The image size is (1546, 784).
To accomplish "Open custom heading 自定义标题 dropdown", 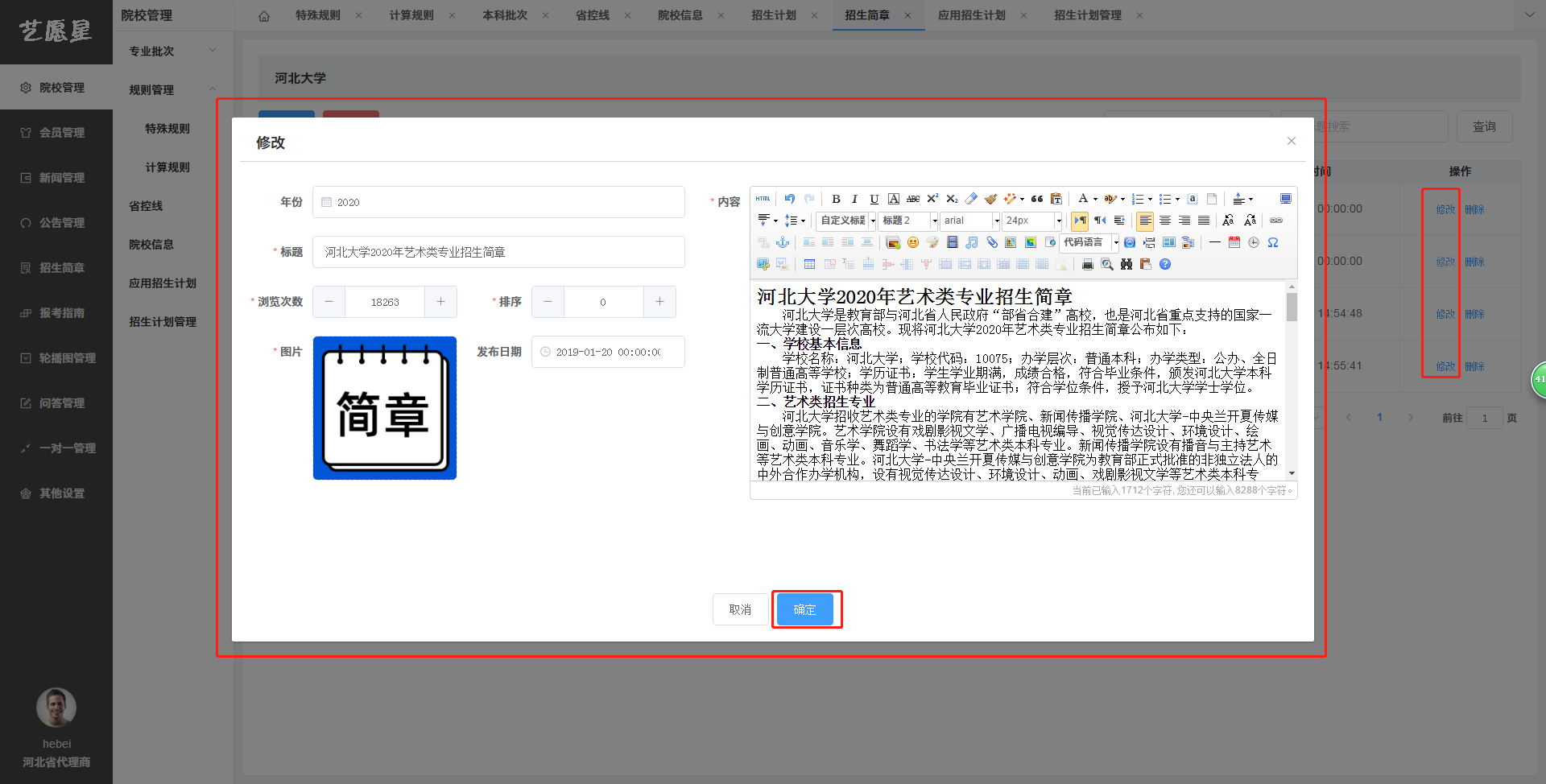I will (846, 221).
